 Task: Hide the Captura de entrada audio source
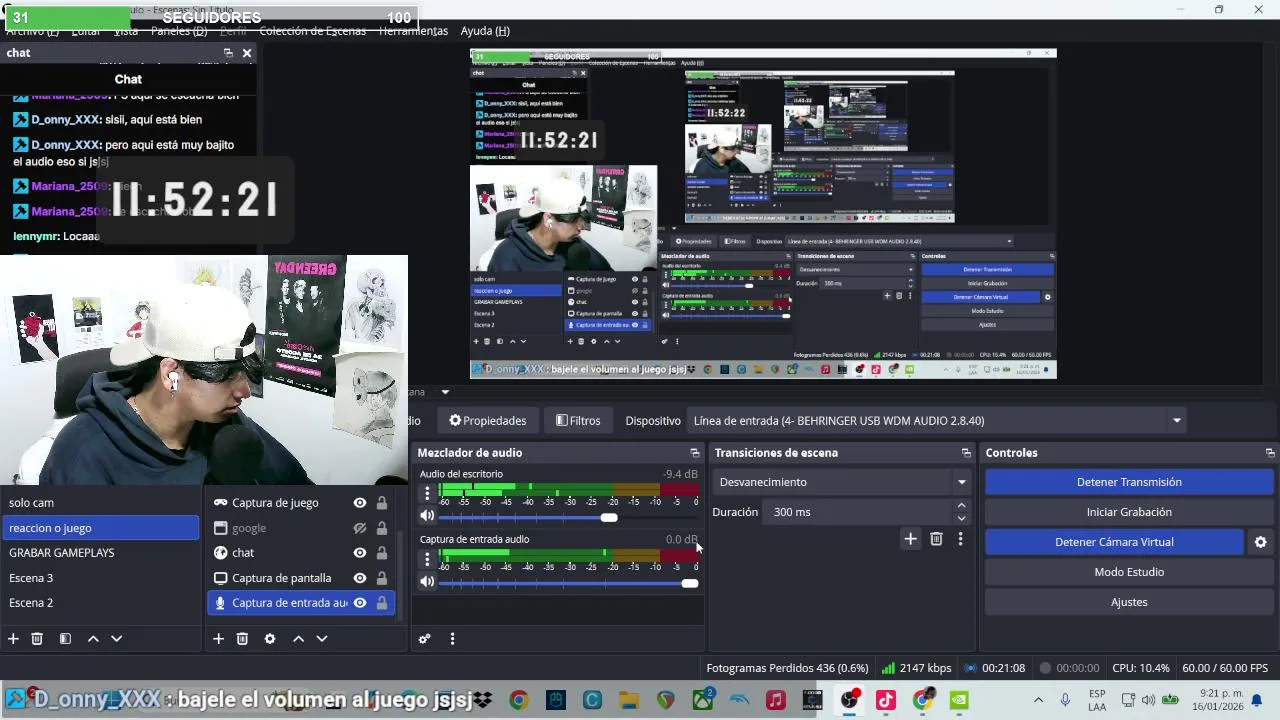[360, 603]
